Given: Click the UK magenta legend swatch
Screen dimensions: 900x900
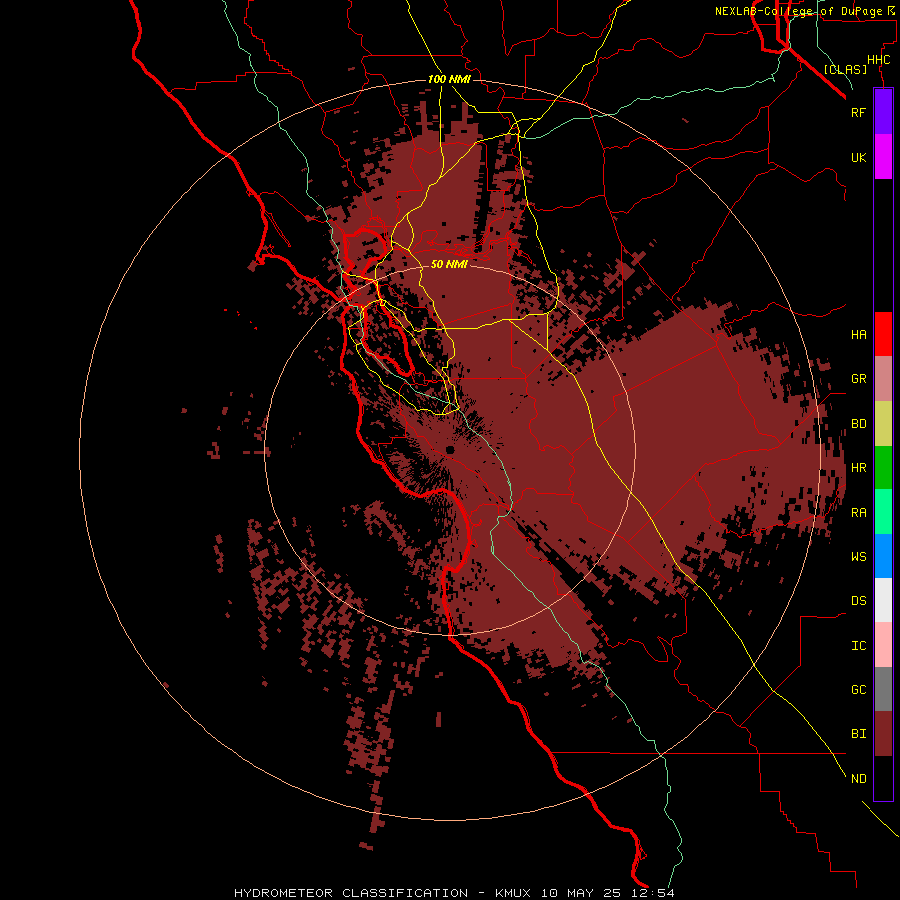Looking at the screenshot, I should click(883, 157).
